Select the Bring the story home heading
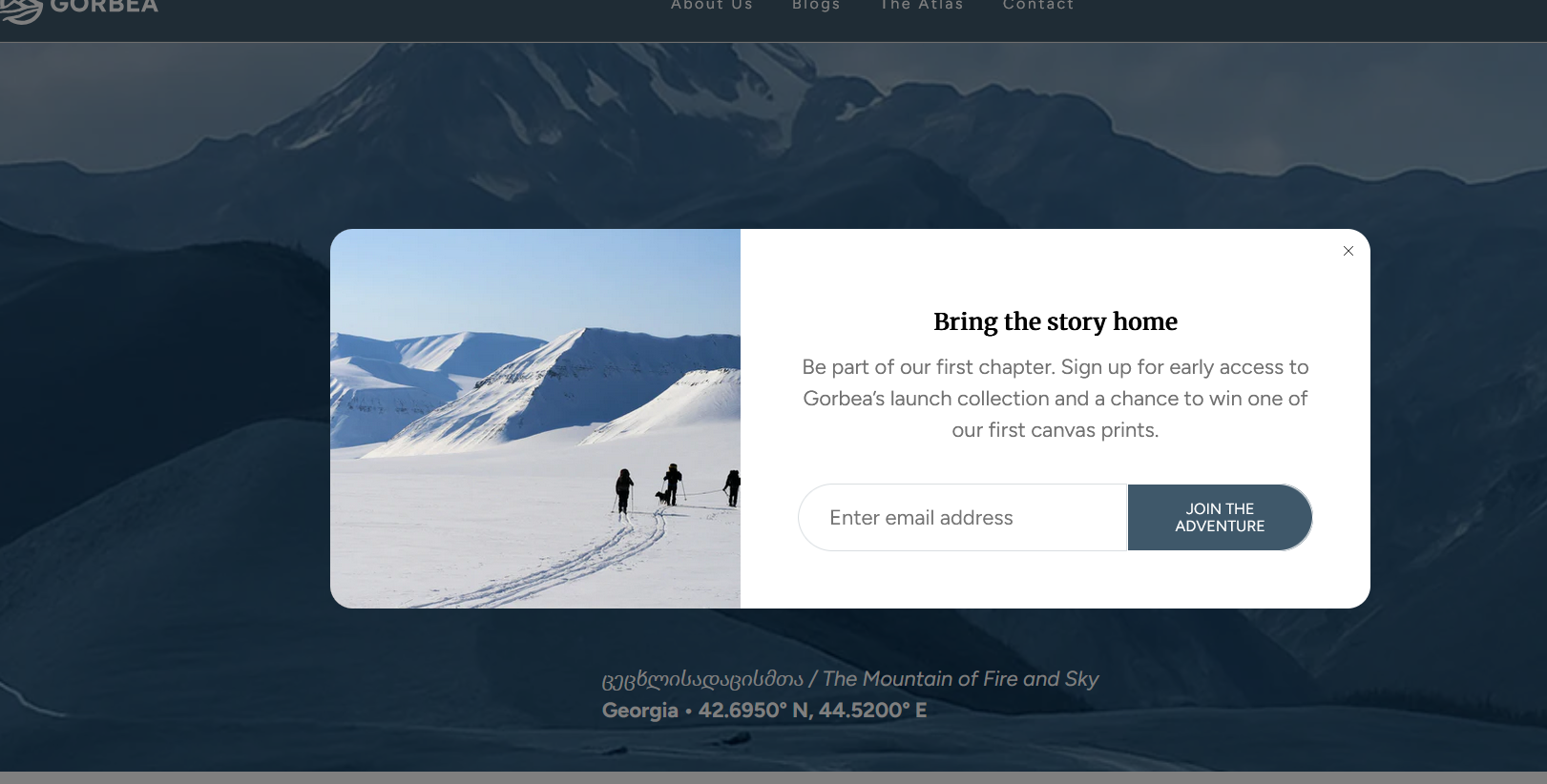 (x=1056, y=321)
